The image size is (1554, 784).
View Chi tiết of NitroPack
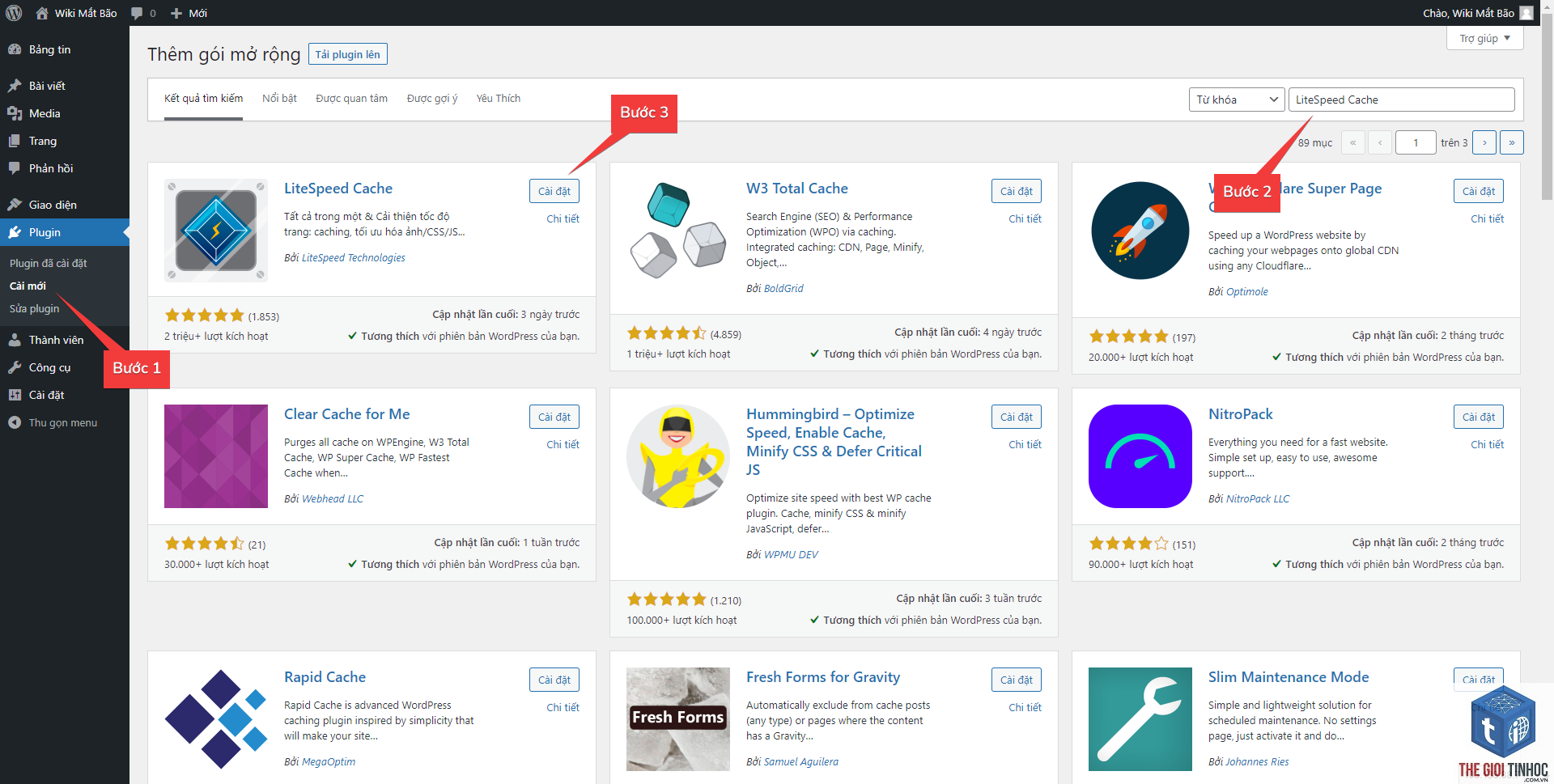point(1487,444)
